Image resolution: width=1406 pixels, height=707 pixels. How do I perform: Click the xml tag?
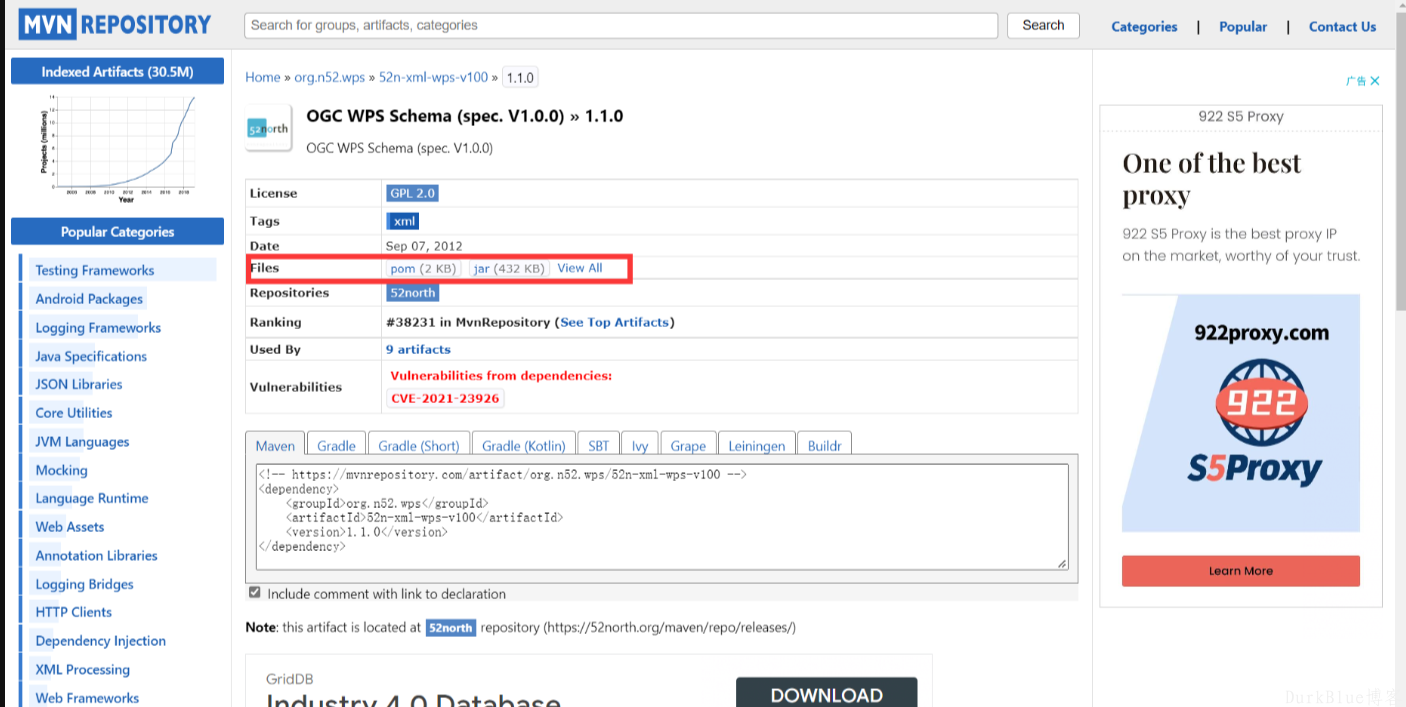pyautogui.click(x=403, y=221)
